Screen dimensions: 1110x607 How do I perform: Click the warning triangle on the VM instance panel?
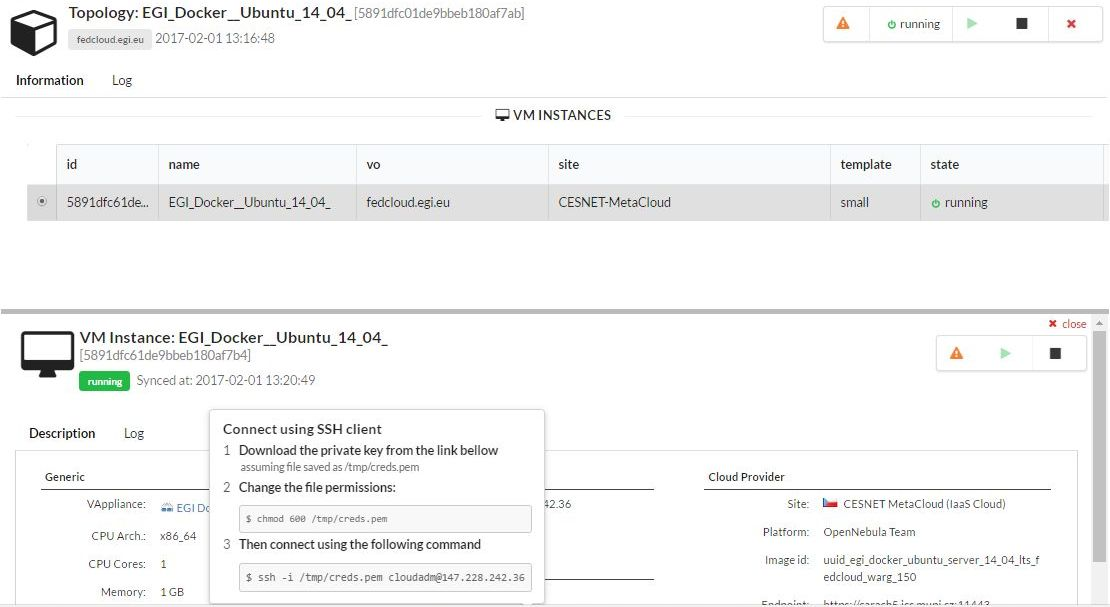[x=957, y=352]
